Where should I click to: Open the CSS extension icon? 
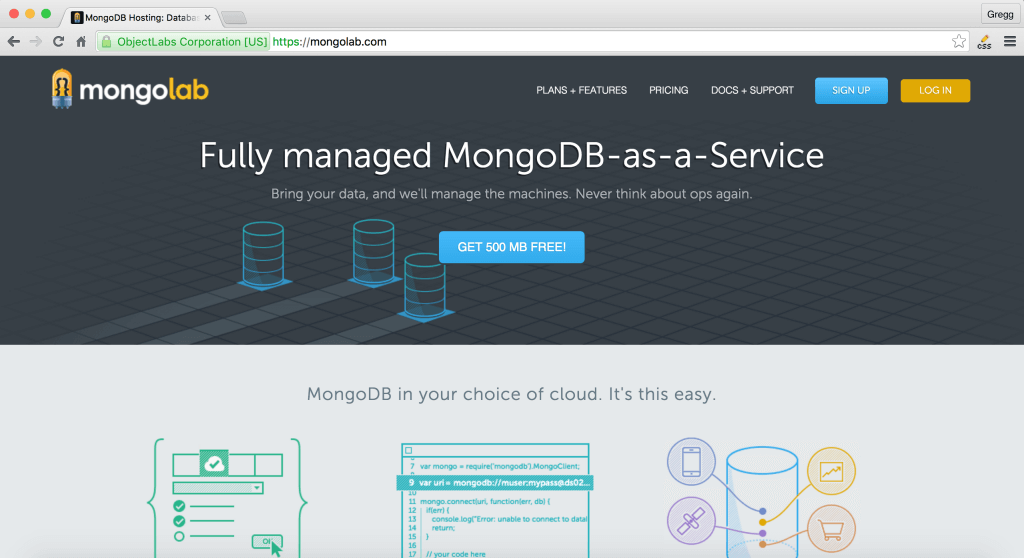pyautogui.click(x=984, y=42)
